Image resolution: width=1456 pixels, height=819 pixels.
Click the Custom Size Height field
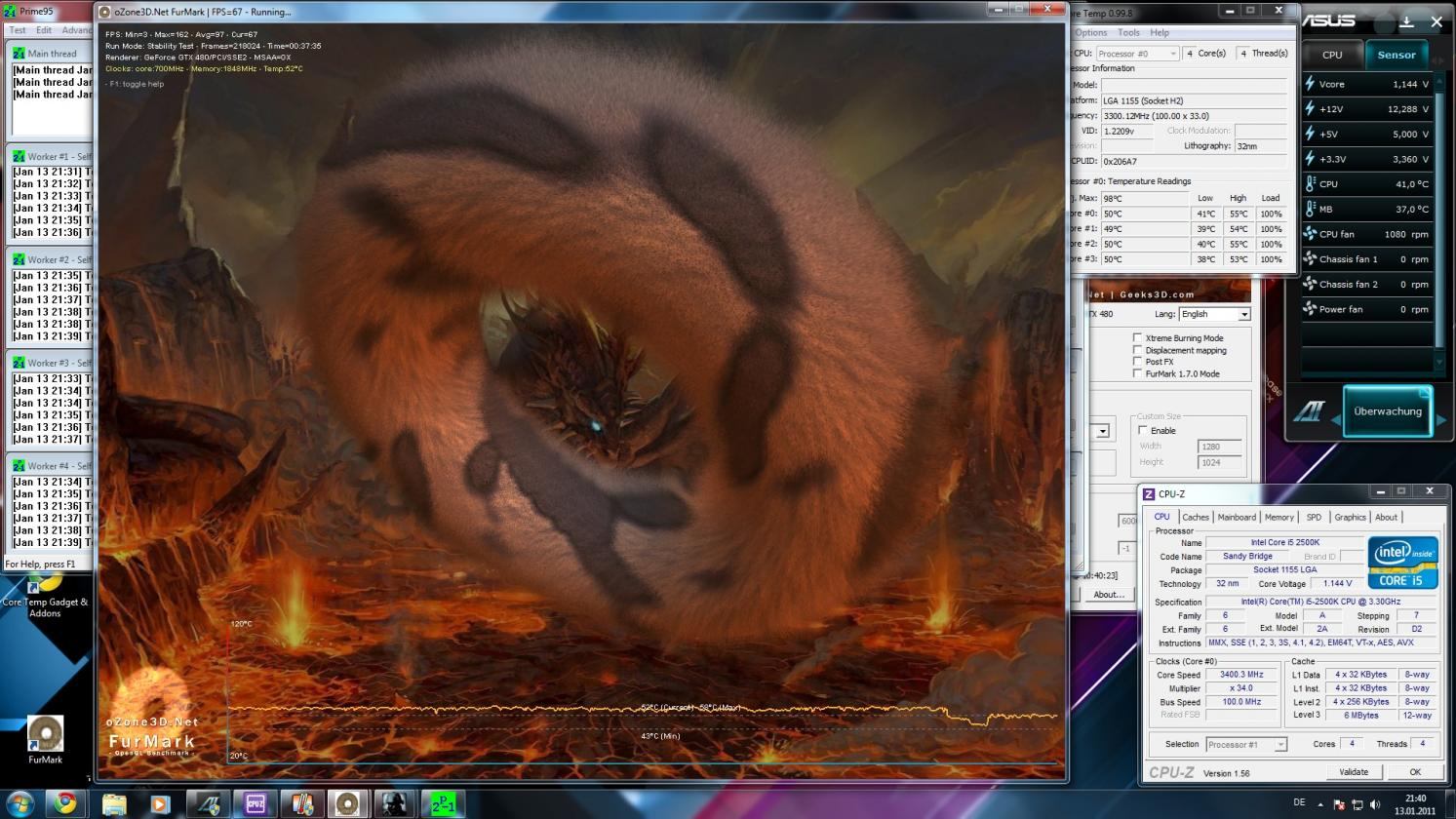coord(1219,462)
